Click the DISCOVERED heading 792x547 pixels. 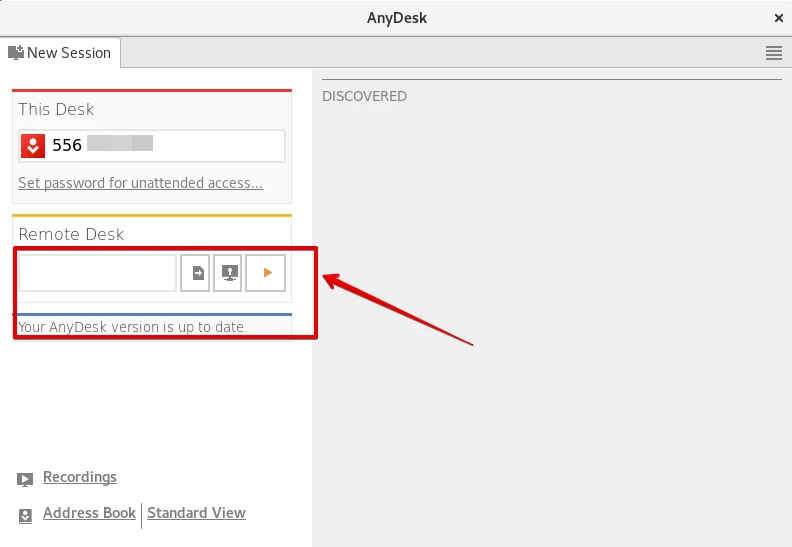tap(365, 96)
